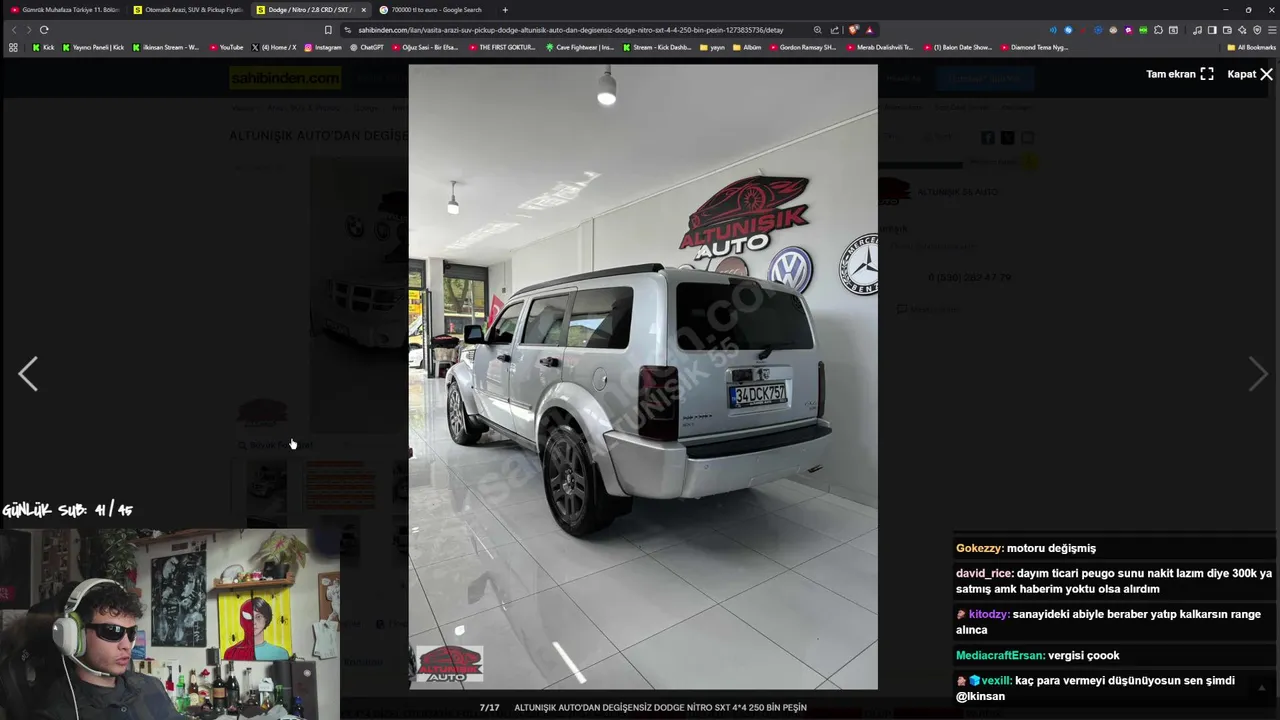Viewport: 1280px width, 720px height.
Task: Click vexill username in chat
Action: point(996,681)
